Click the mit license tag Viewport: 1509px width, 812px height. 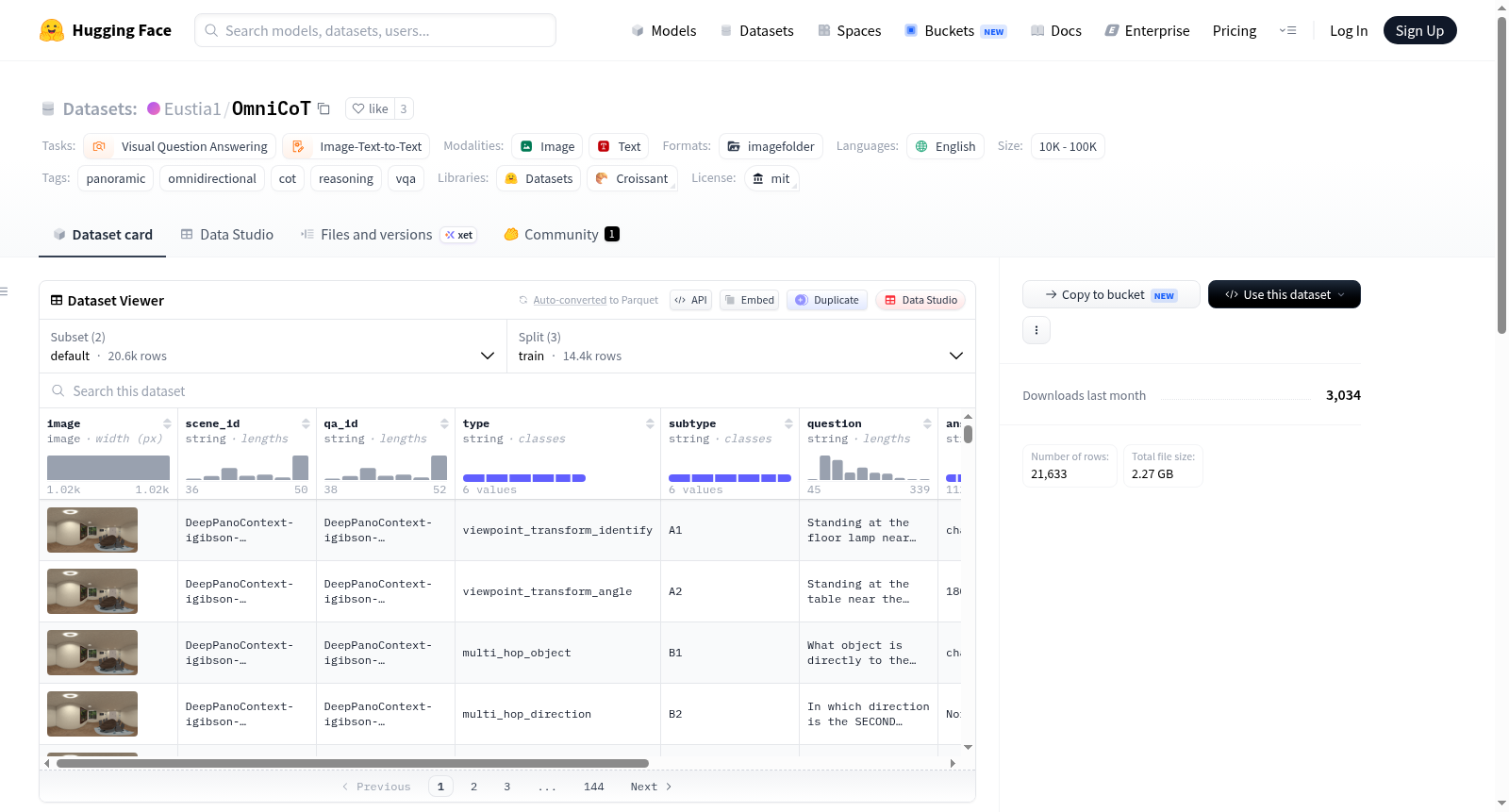pyautogui.click(x=771, y=178)
